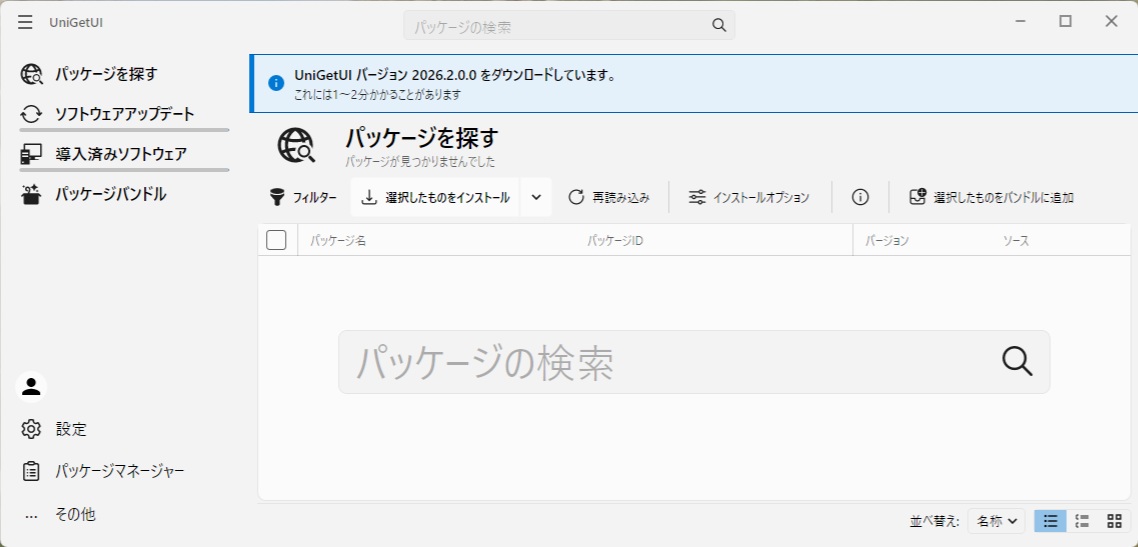
Task: Click 選択したものをバンドルに追加
Action: (991, 197)
